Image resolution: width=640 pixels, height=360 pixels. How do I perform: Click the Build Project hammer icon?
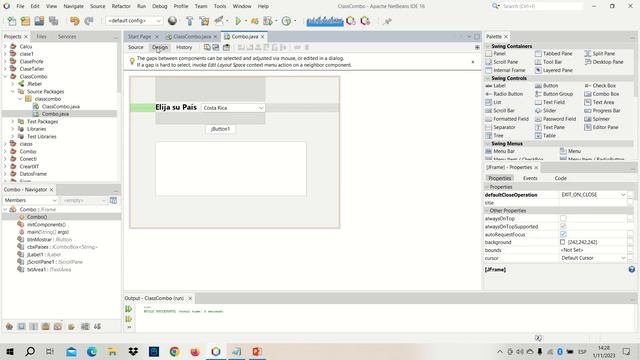click(189, 21)
